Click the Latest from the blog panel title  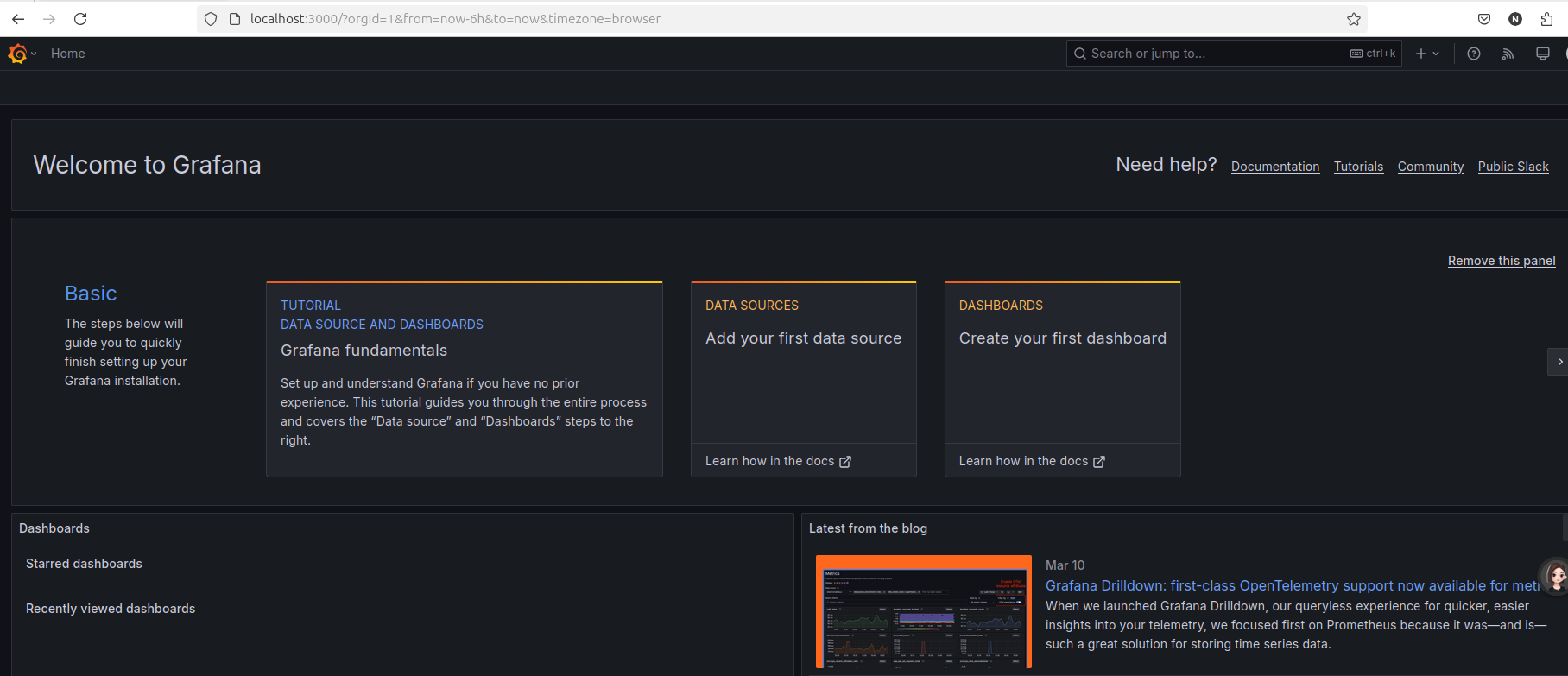tap(868, 528)
